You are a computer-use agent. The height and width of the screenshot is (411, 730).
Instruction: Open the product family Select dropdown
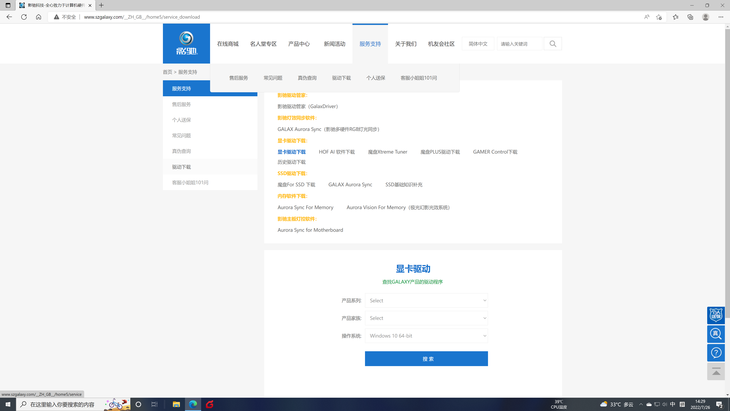426,318
